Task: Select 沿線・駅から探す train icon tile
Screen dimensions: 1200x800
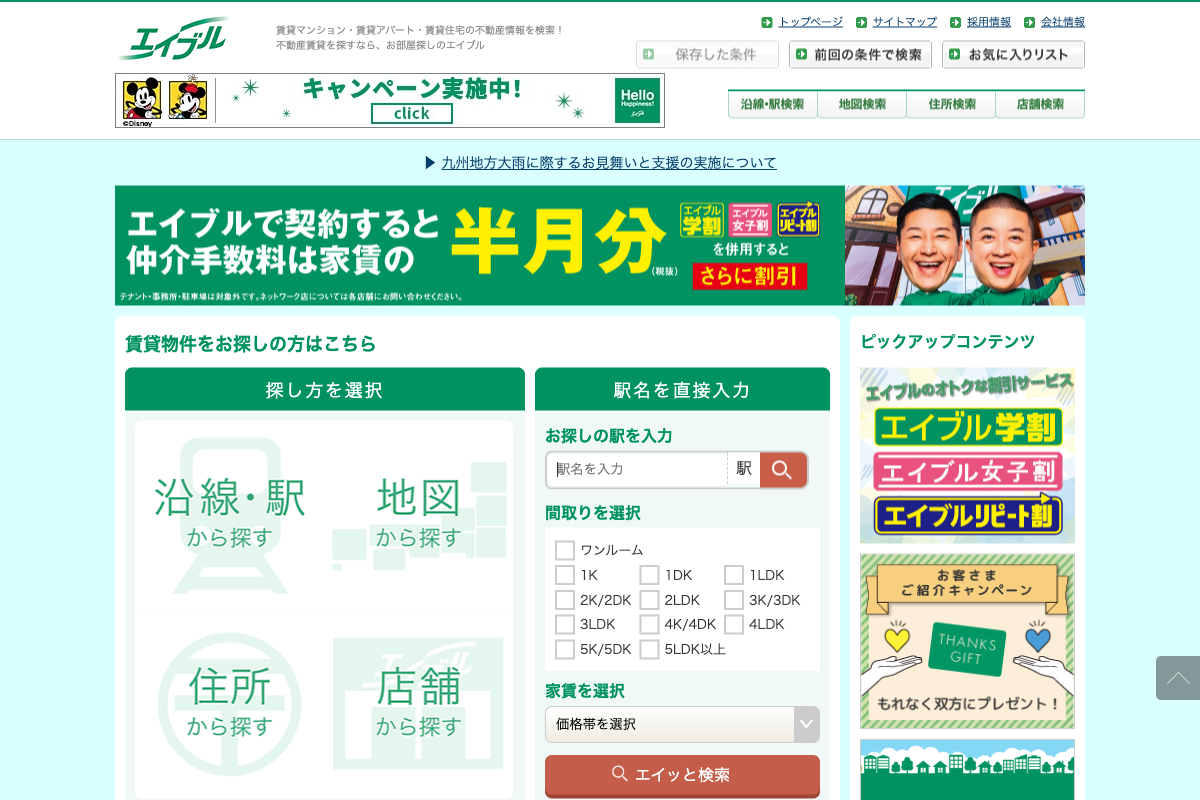Action: point(230,513)
